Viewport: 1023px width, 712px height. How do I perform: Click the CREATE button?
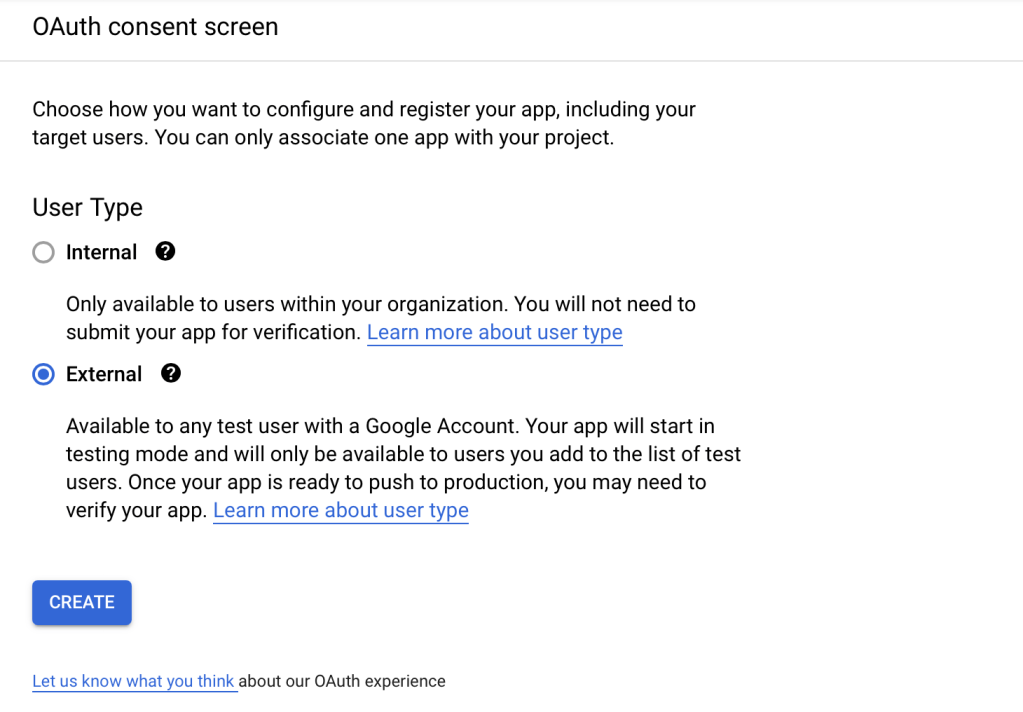coord(82,602)
